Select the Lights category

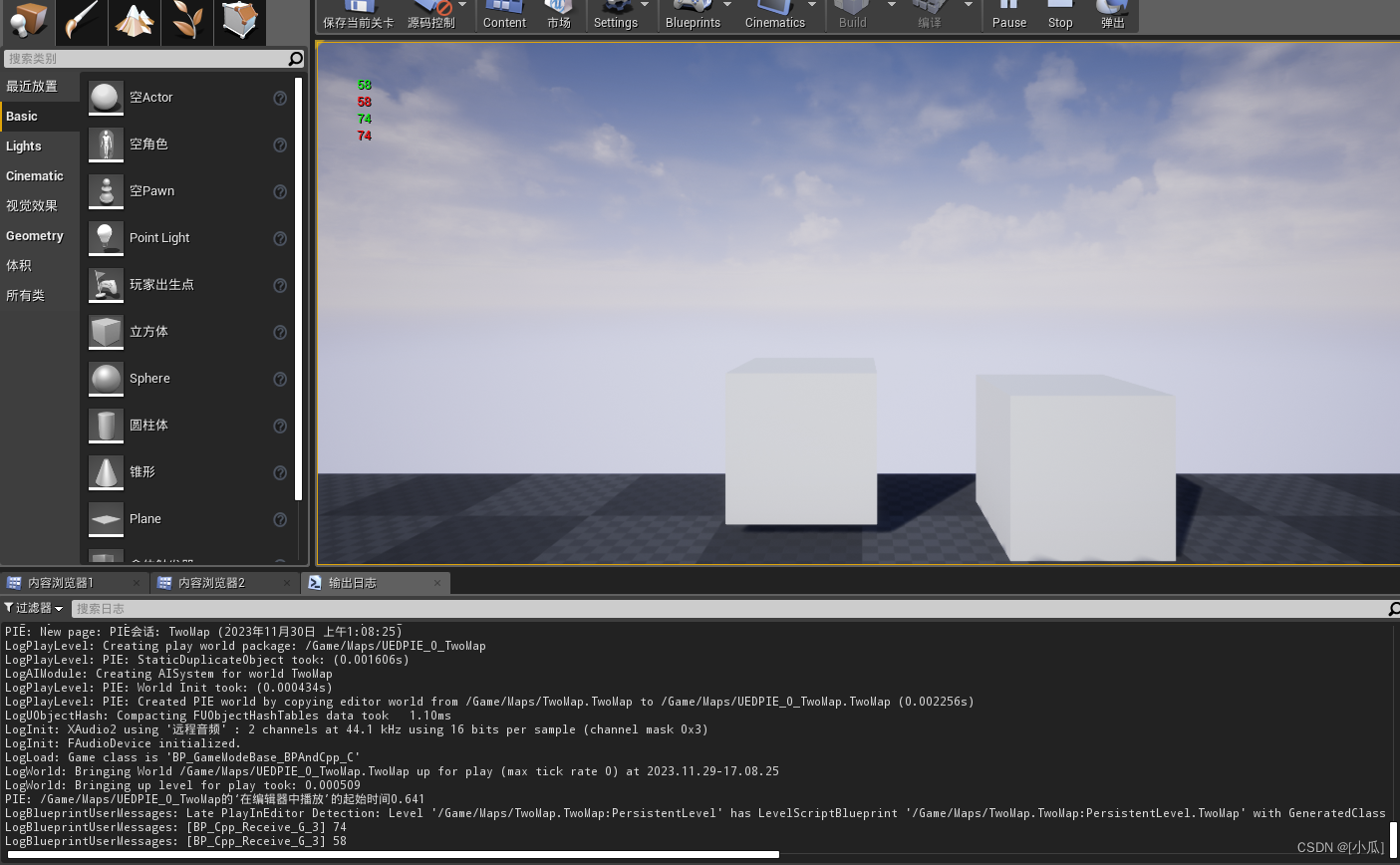pos(40,146)
